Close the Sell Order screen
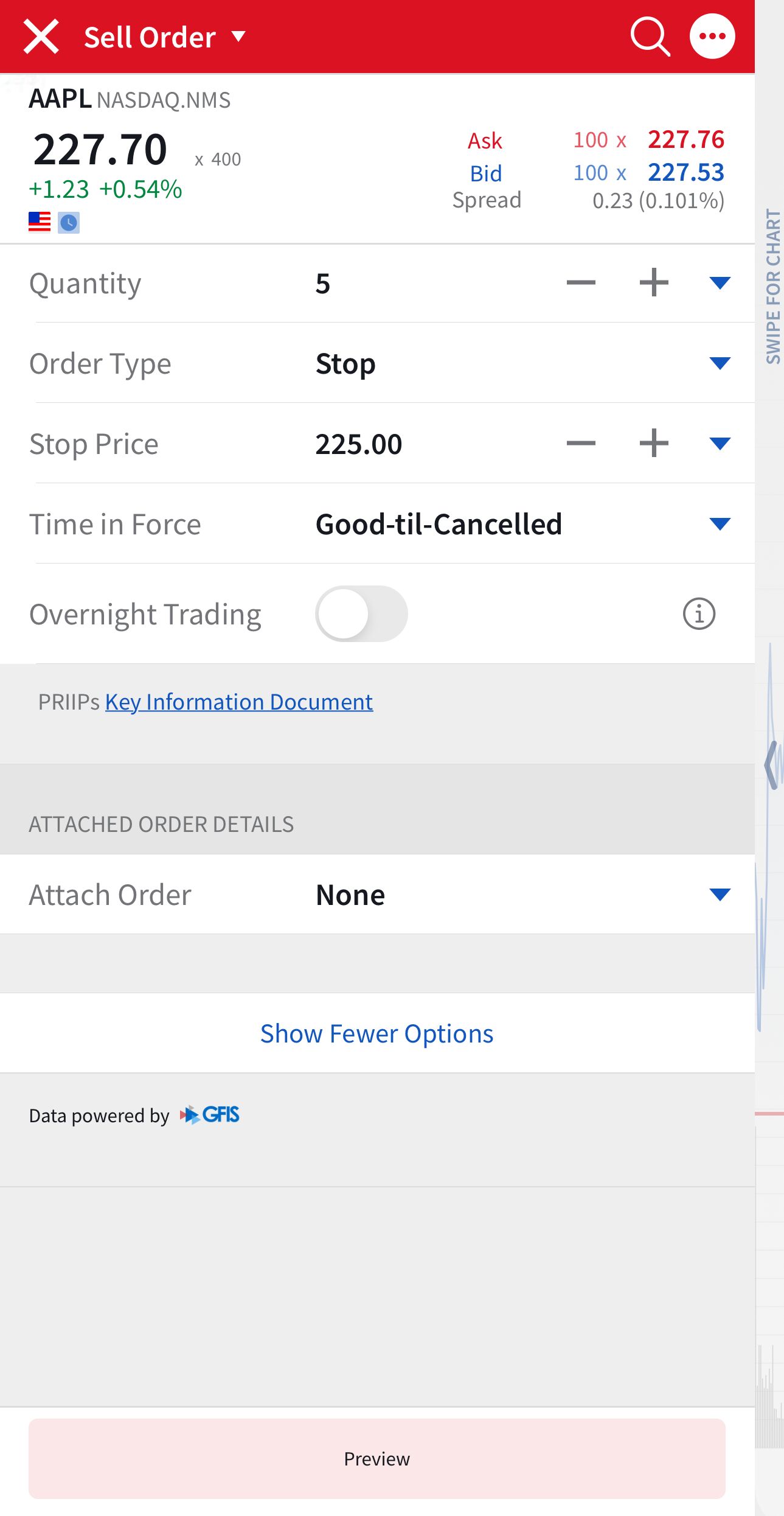 pos(41,37)
